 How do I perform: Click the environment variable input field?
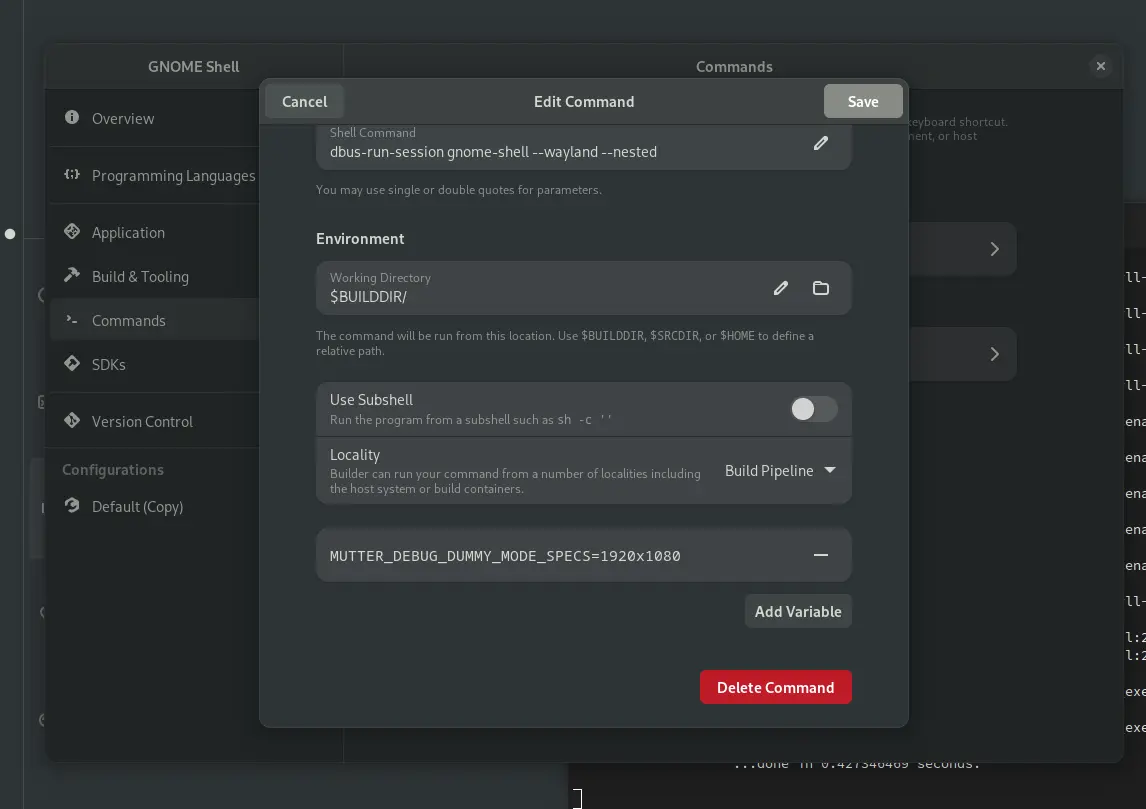coord(550,555)
